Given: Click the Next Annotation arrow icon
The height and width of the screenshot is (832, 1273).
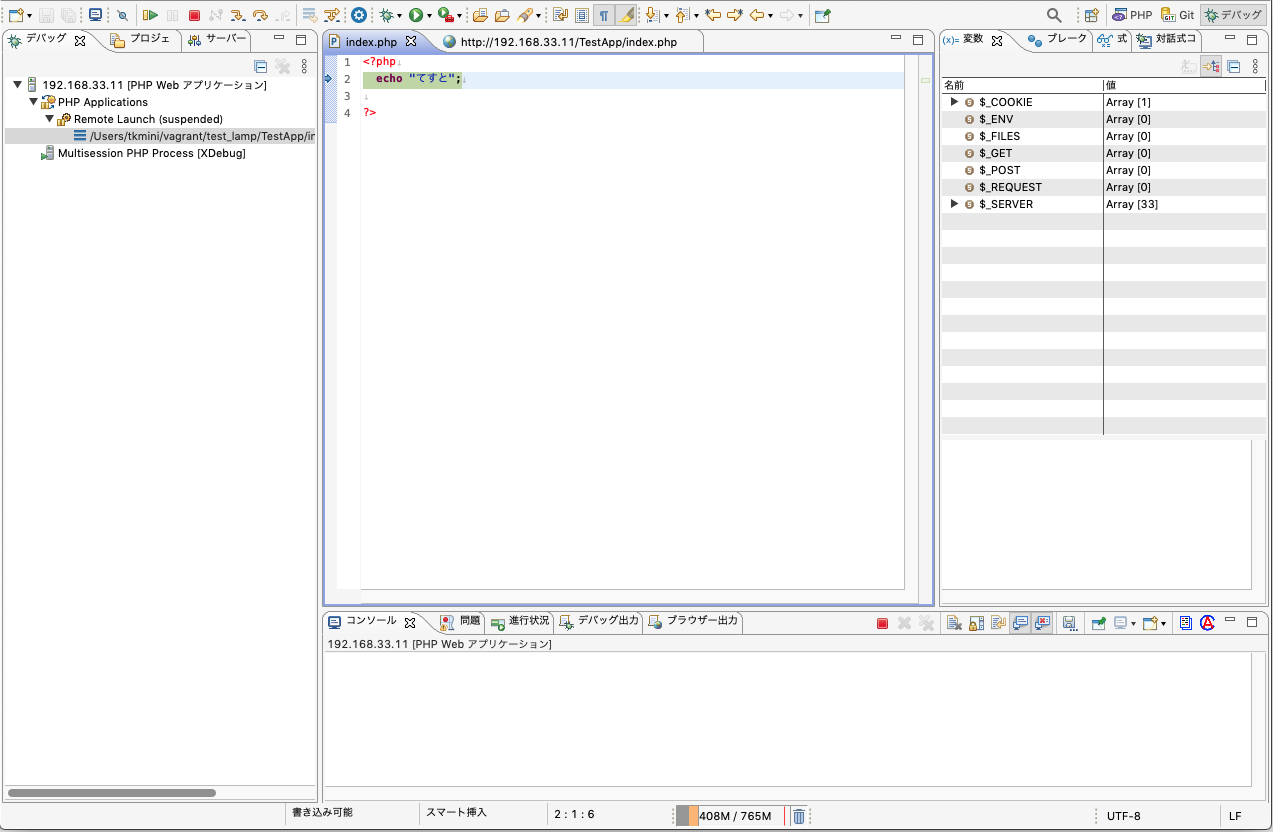Looking at the screenshot, I should (652, 15).
